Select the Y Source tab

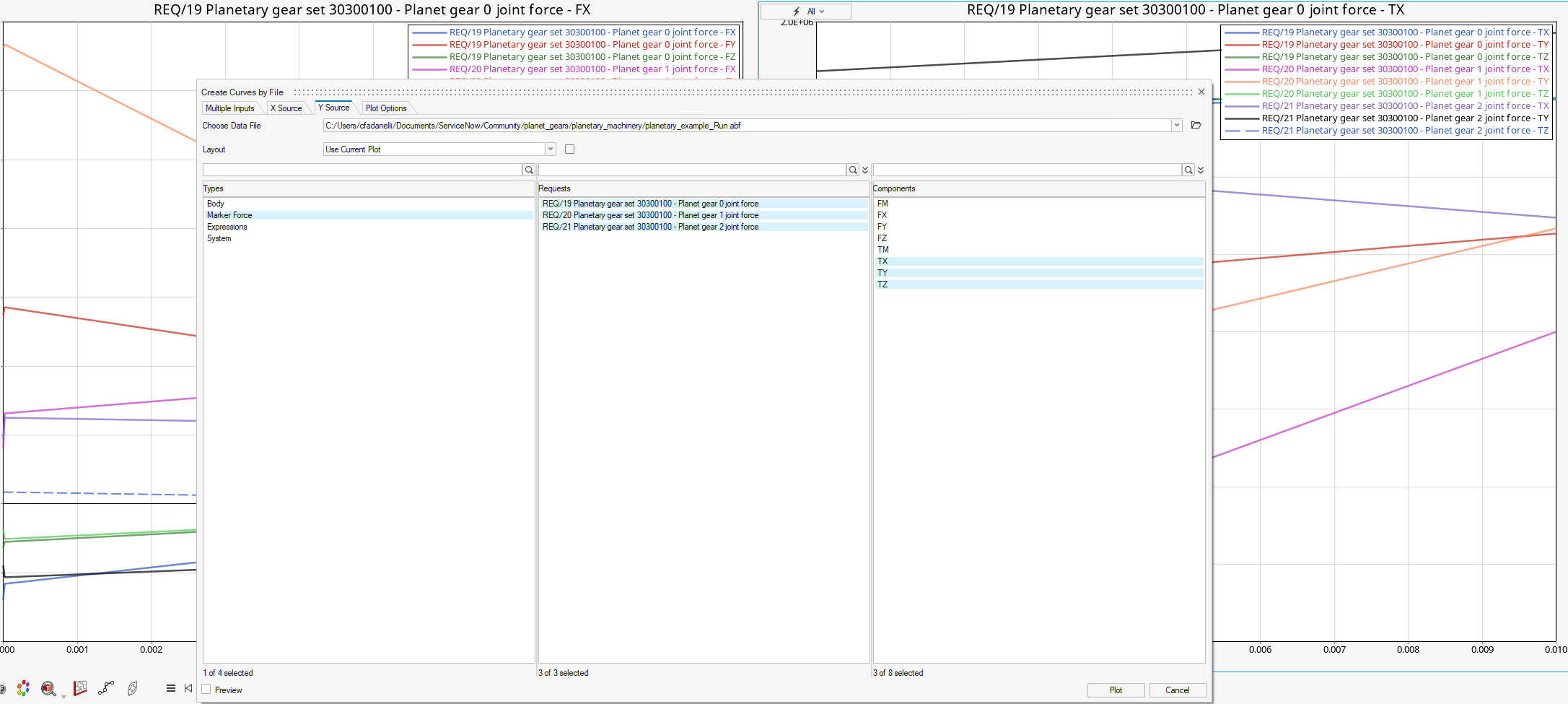[334, 108]
